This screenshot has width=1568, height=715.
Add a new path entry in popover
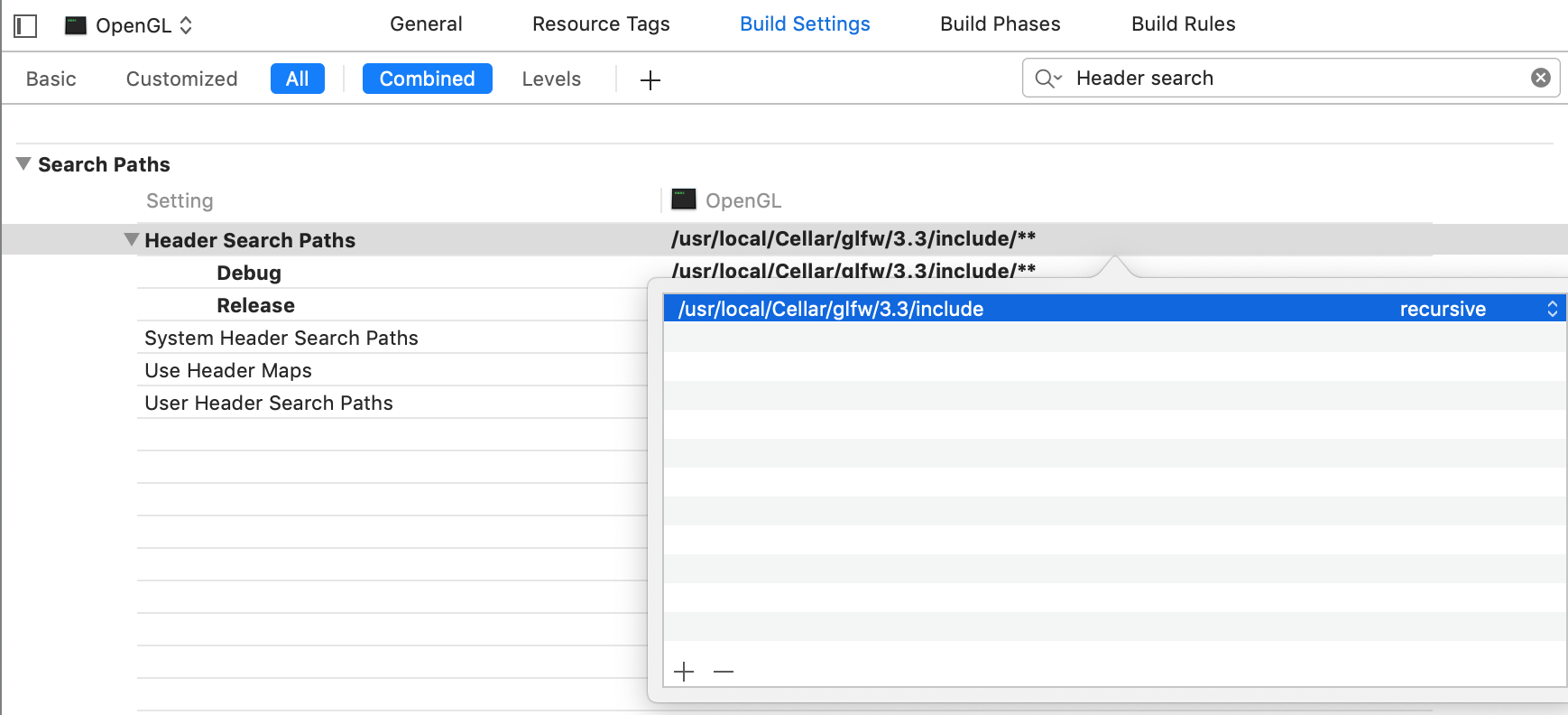684,672
